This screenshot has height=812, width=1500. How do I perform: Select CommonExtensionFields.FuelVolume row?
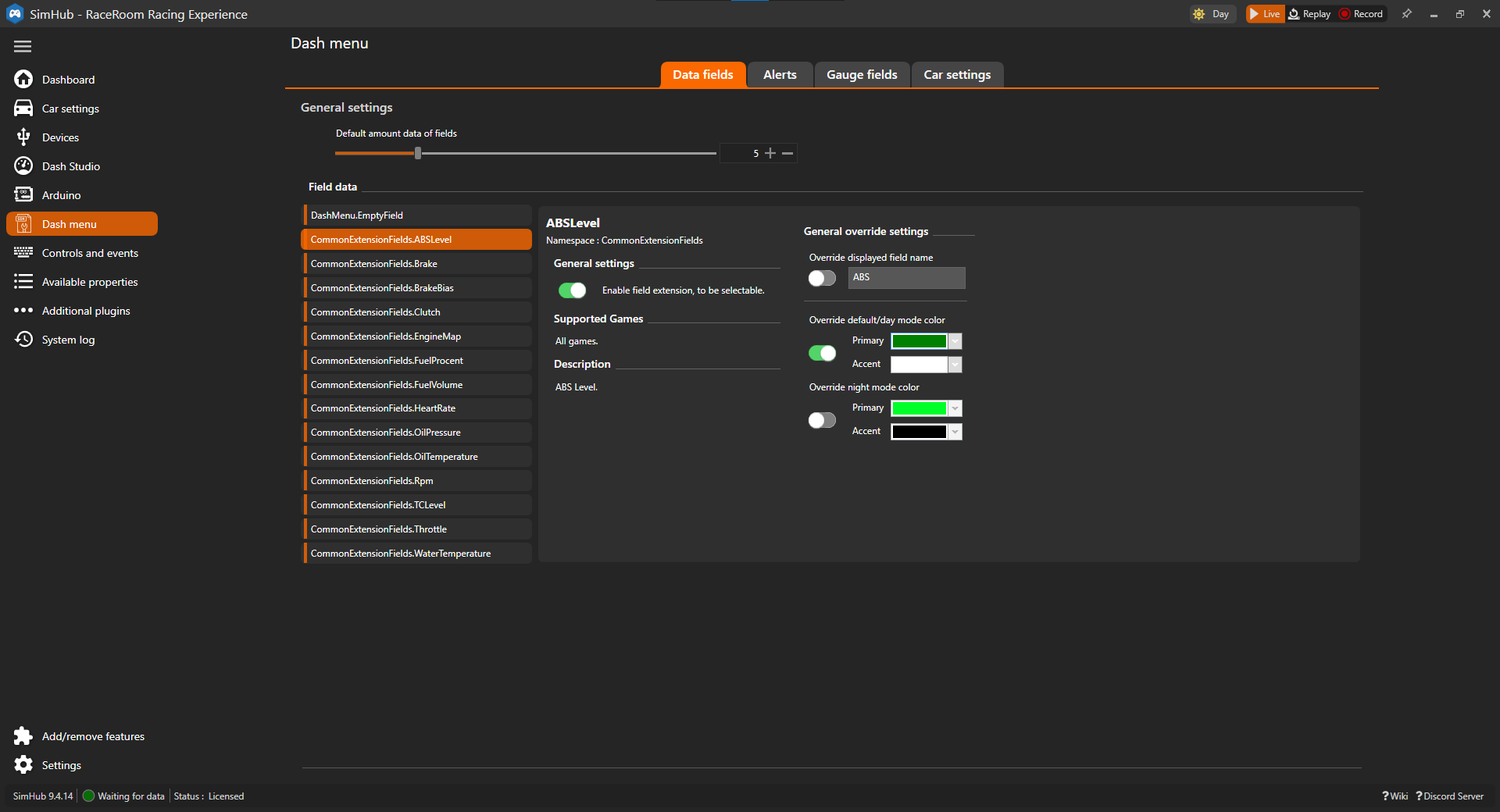(x=417, y=385)
